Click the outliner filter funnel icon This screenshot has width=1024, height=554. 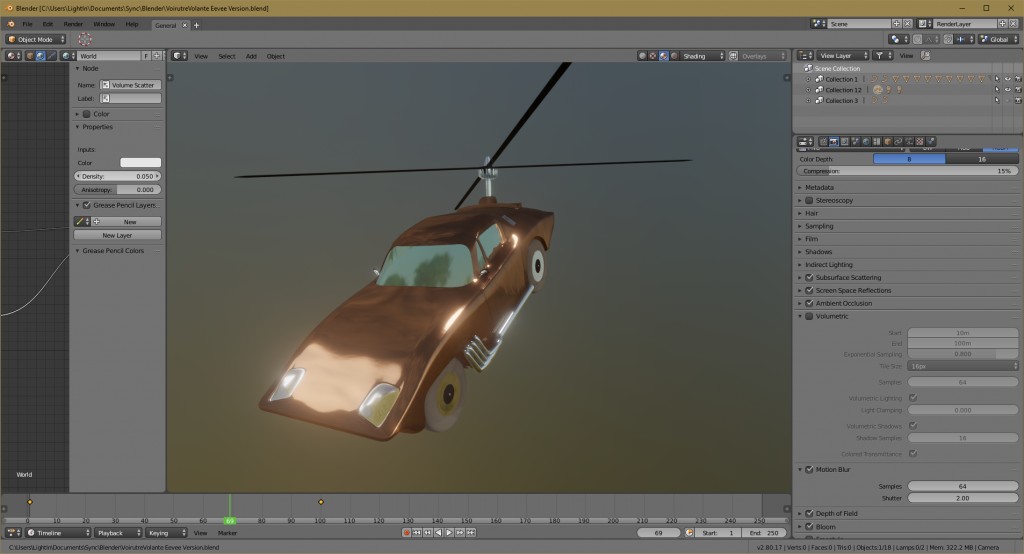[879, 56]
